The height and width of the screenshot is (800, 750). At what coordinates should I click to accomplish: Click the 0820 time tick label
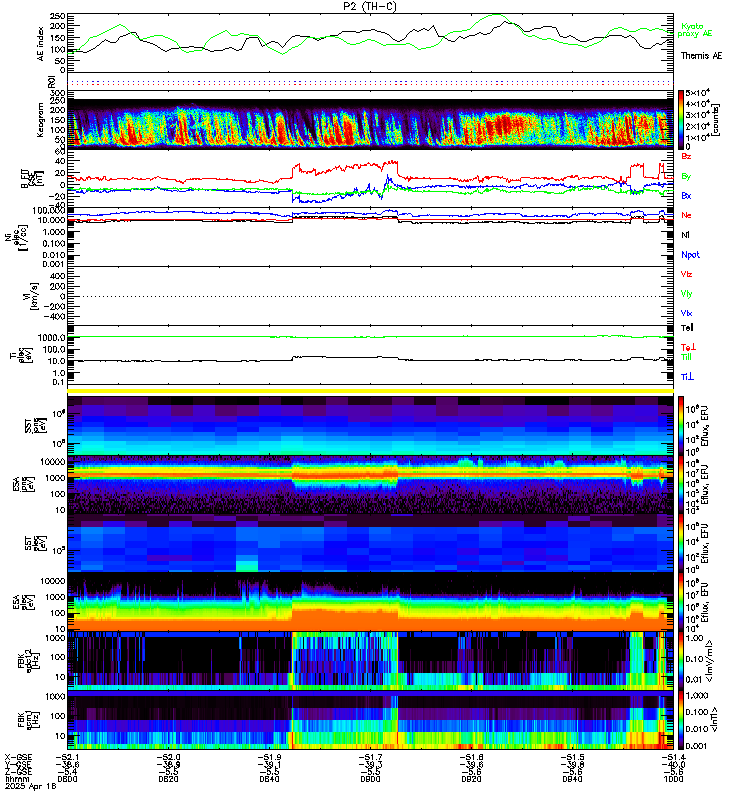pos(168,779)
